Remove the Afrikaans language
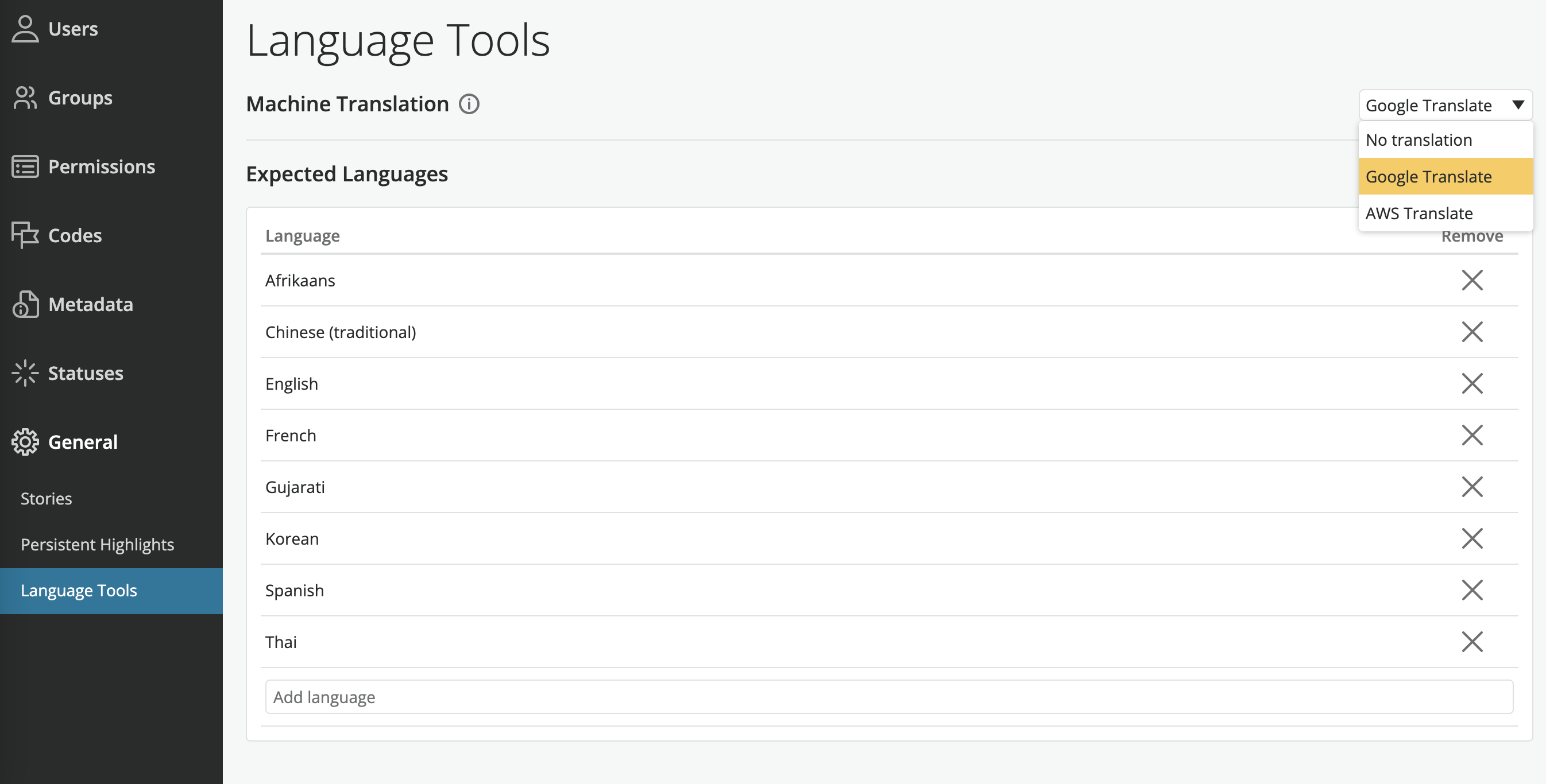The height and width of the screenshot is (784, 1546). click(x=1471, y=280)
